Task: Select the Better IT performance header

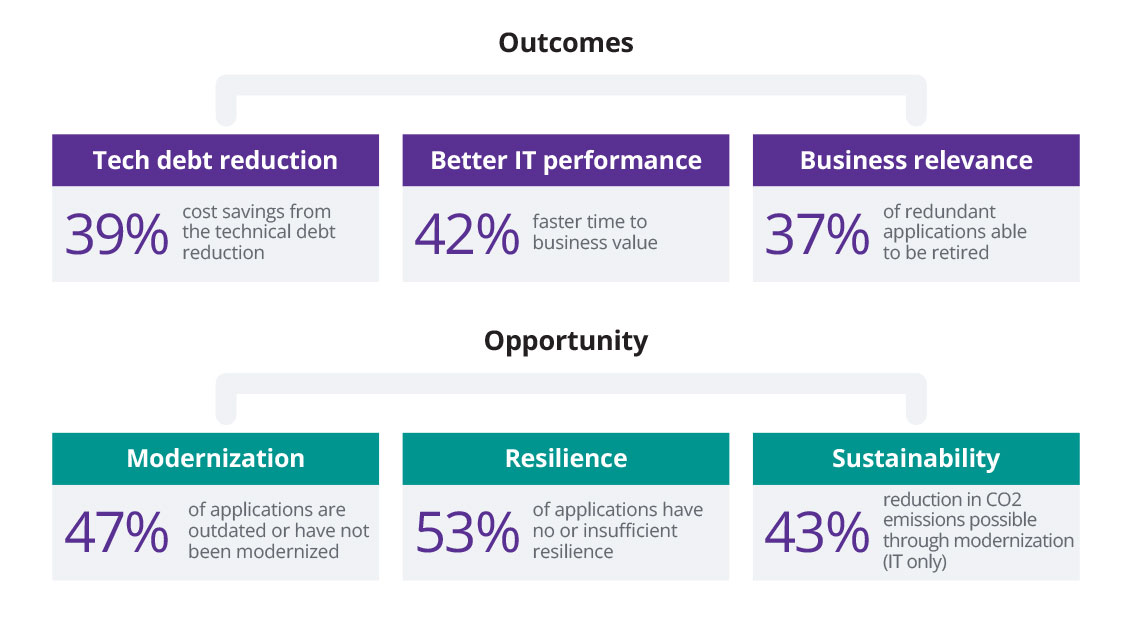Action: [565, 160]
